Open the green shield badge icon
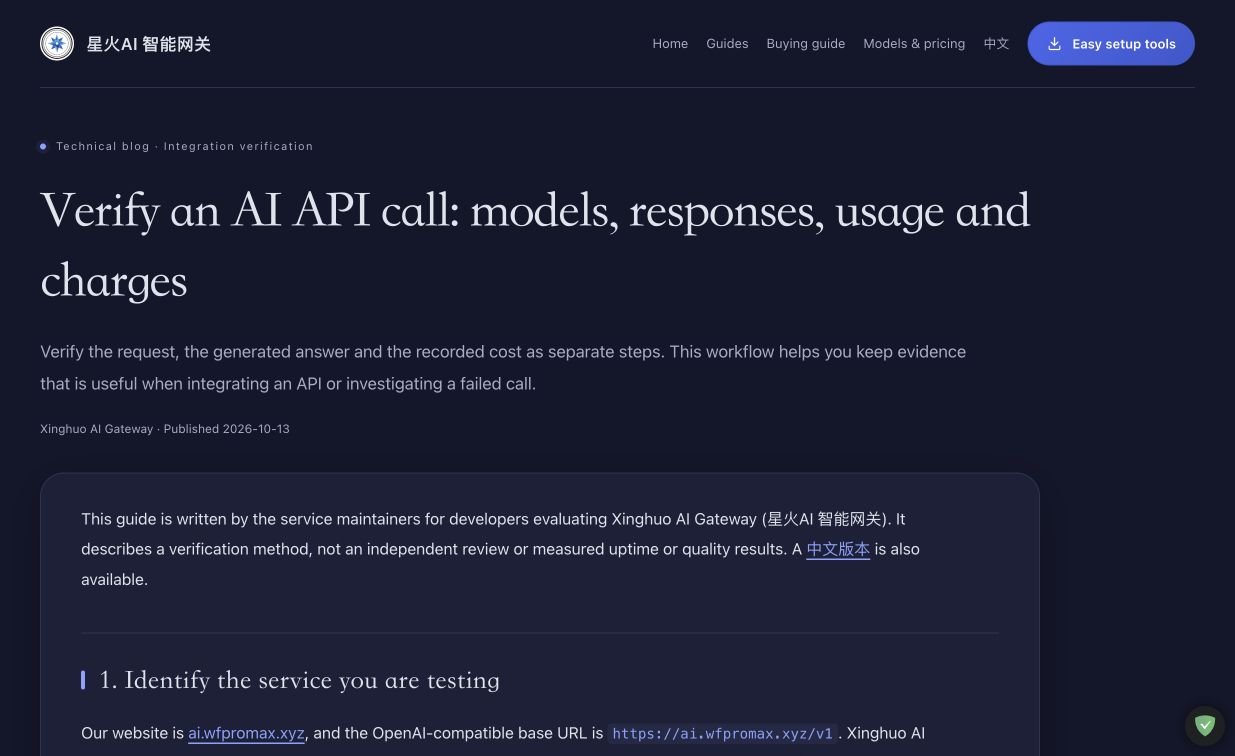1235x756 pixels. [x=1205, y=726]
